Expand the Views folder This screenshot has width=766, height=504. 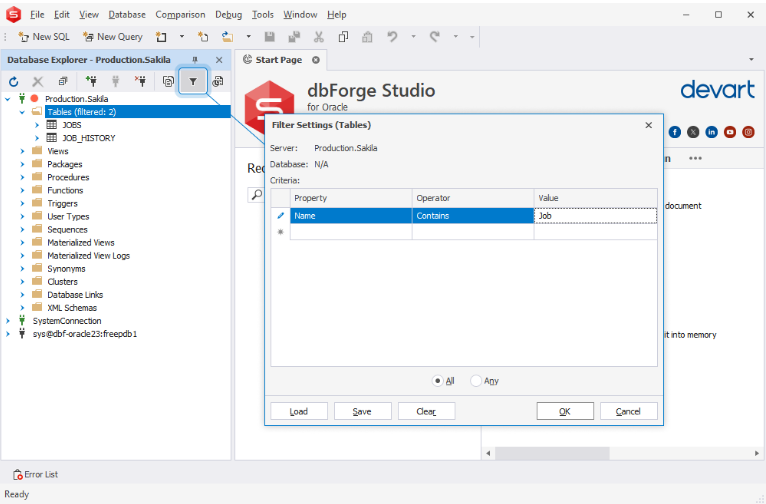click(x=22, y=151)
